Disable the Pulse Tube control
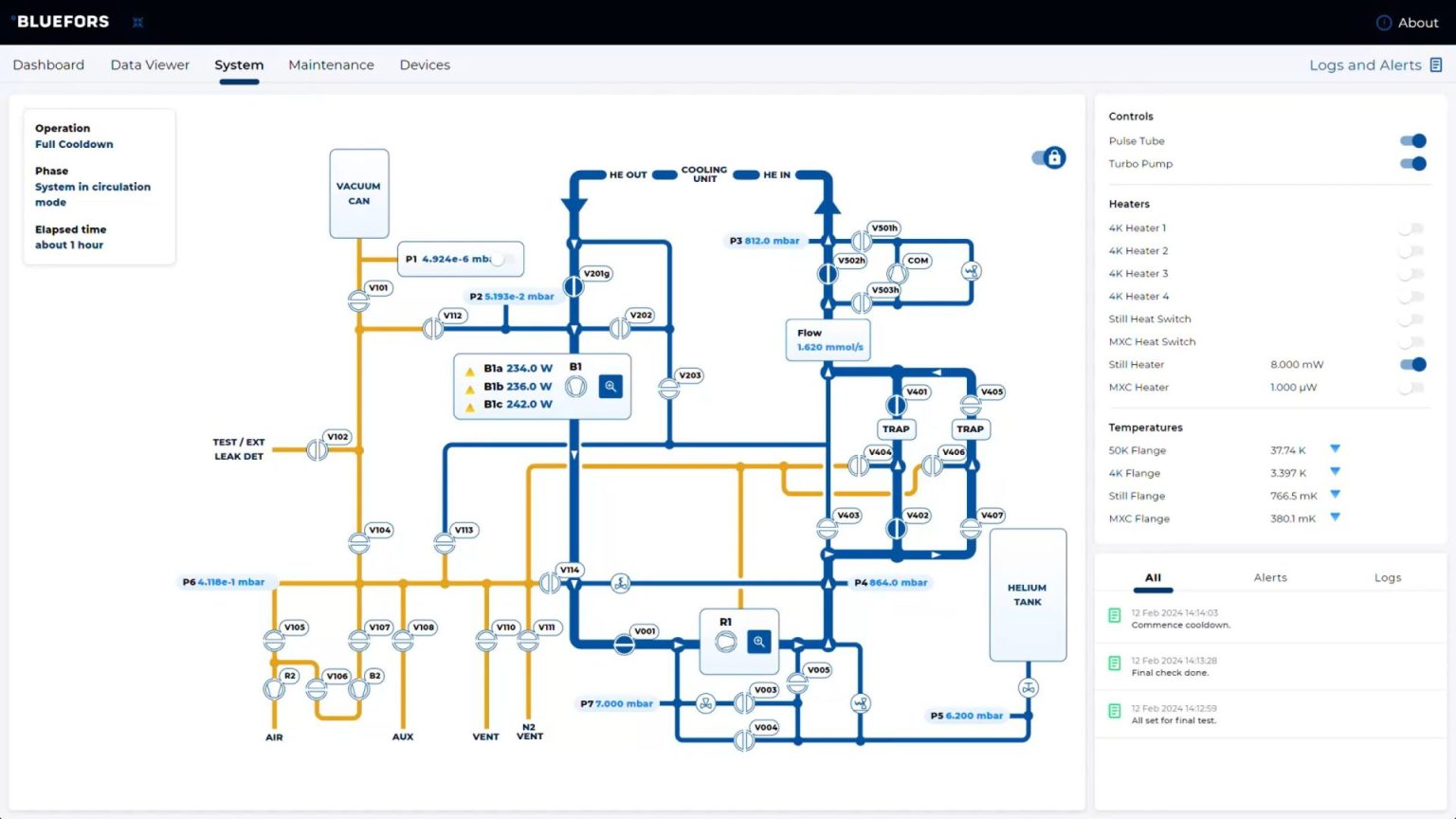 1413,140
